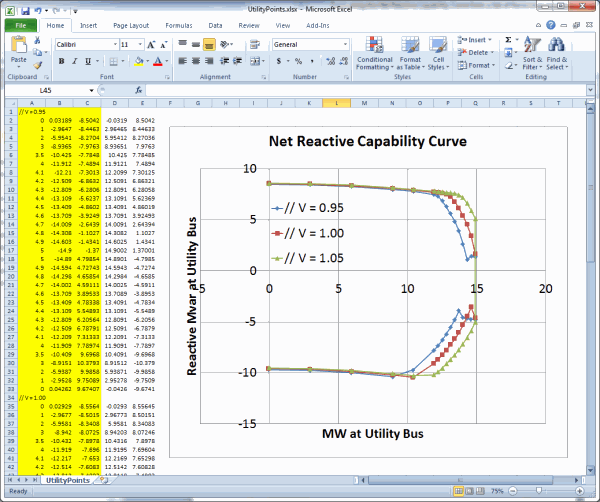This screenshot has width=600, height=502.
Task: Toggle Align Text Left
Action: click(183, 61)
